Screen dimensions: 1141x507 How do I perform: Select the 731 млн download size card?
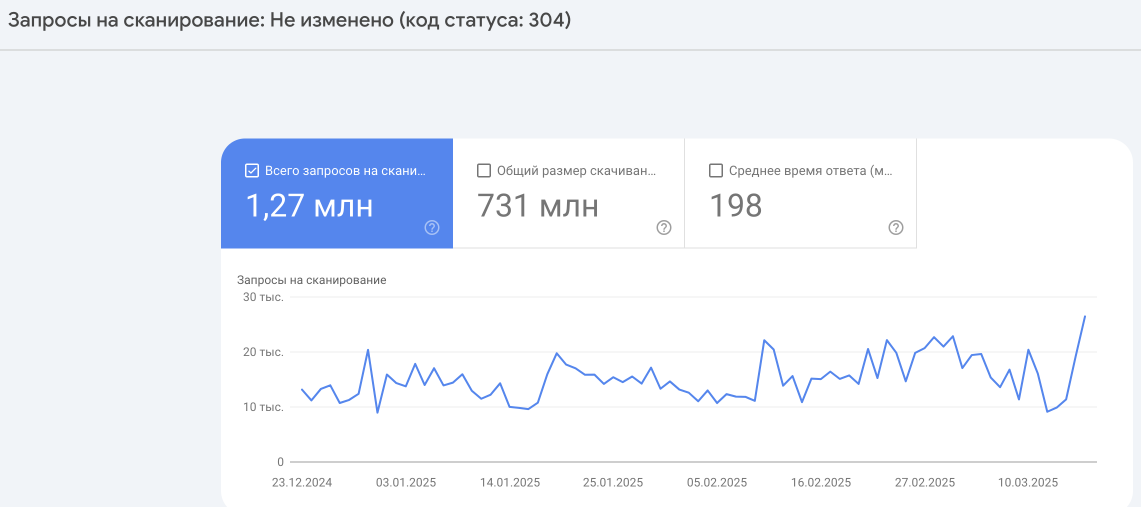(x=568, y=193)
